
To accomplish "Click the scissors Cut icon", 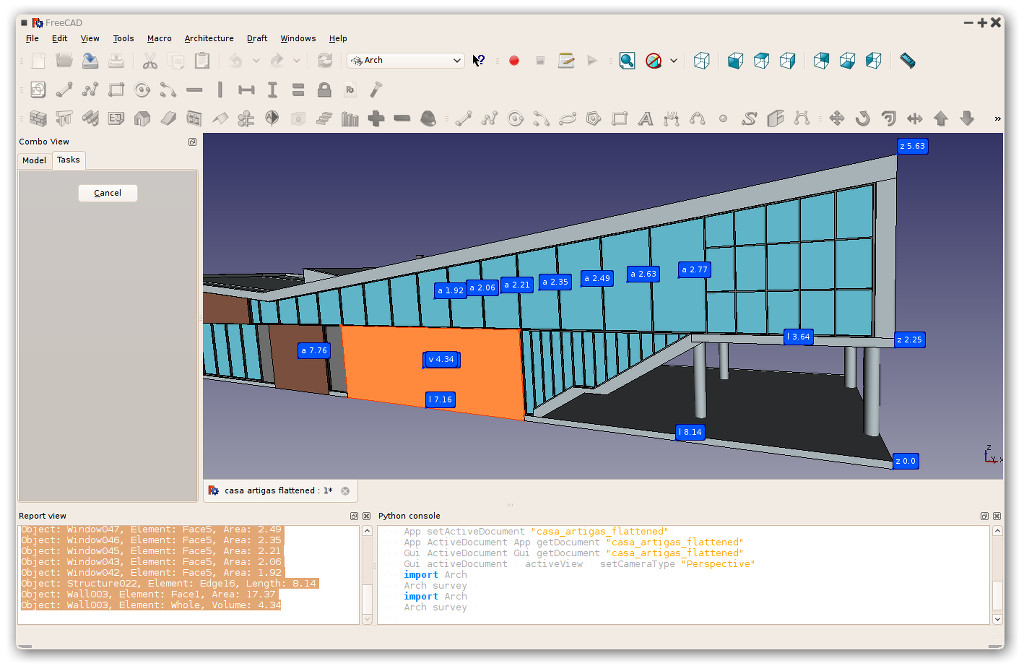I will pos(150,61).
